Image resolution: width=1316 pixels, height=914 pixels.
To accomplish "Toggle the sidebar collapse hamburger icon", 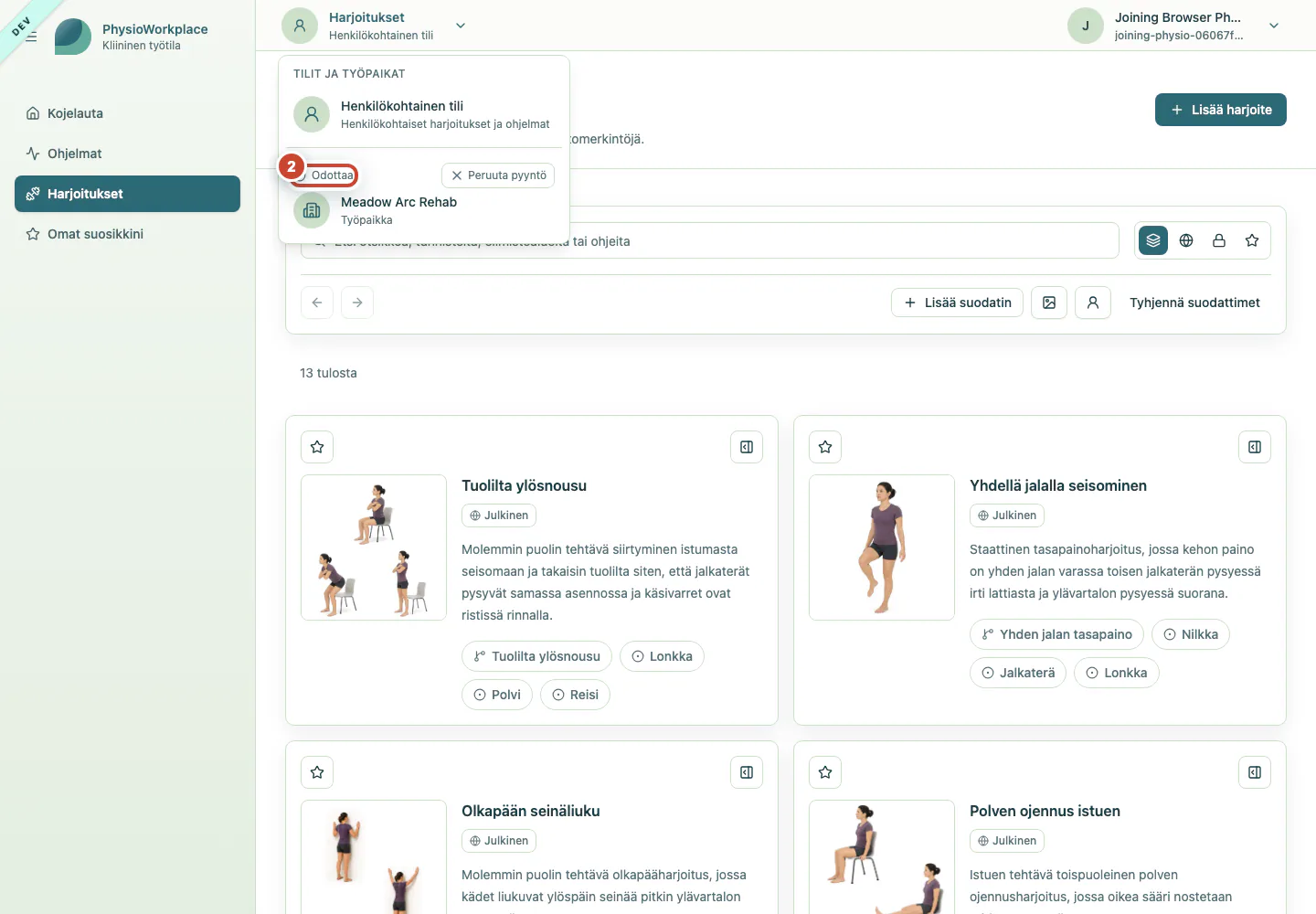I will pyautogui.click(x=31, y=37).
